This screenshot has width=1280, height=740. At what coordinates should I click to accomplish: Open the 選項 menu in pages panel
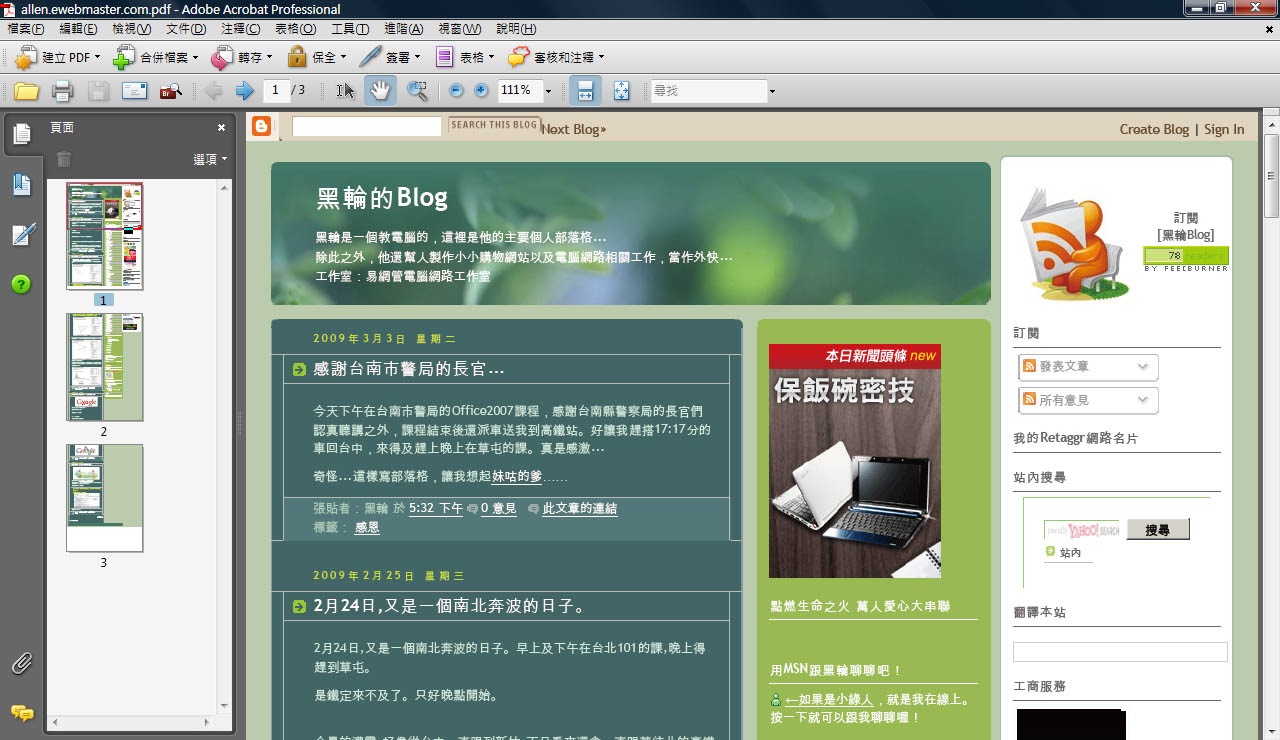210,160
